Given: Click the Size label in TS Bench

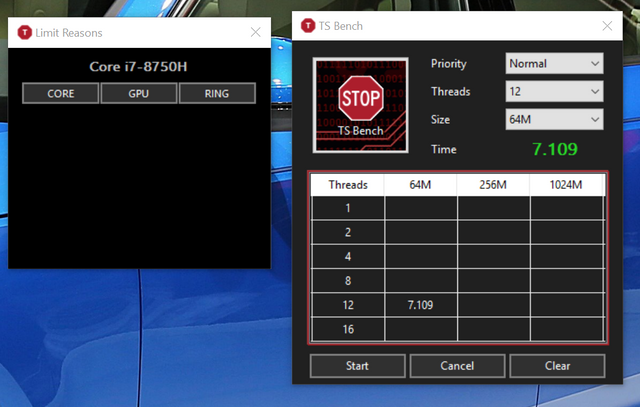Looking at the screenshot, I should point(440,119).
